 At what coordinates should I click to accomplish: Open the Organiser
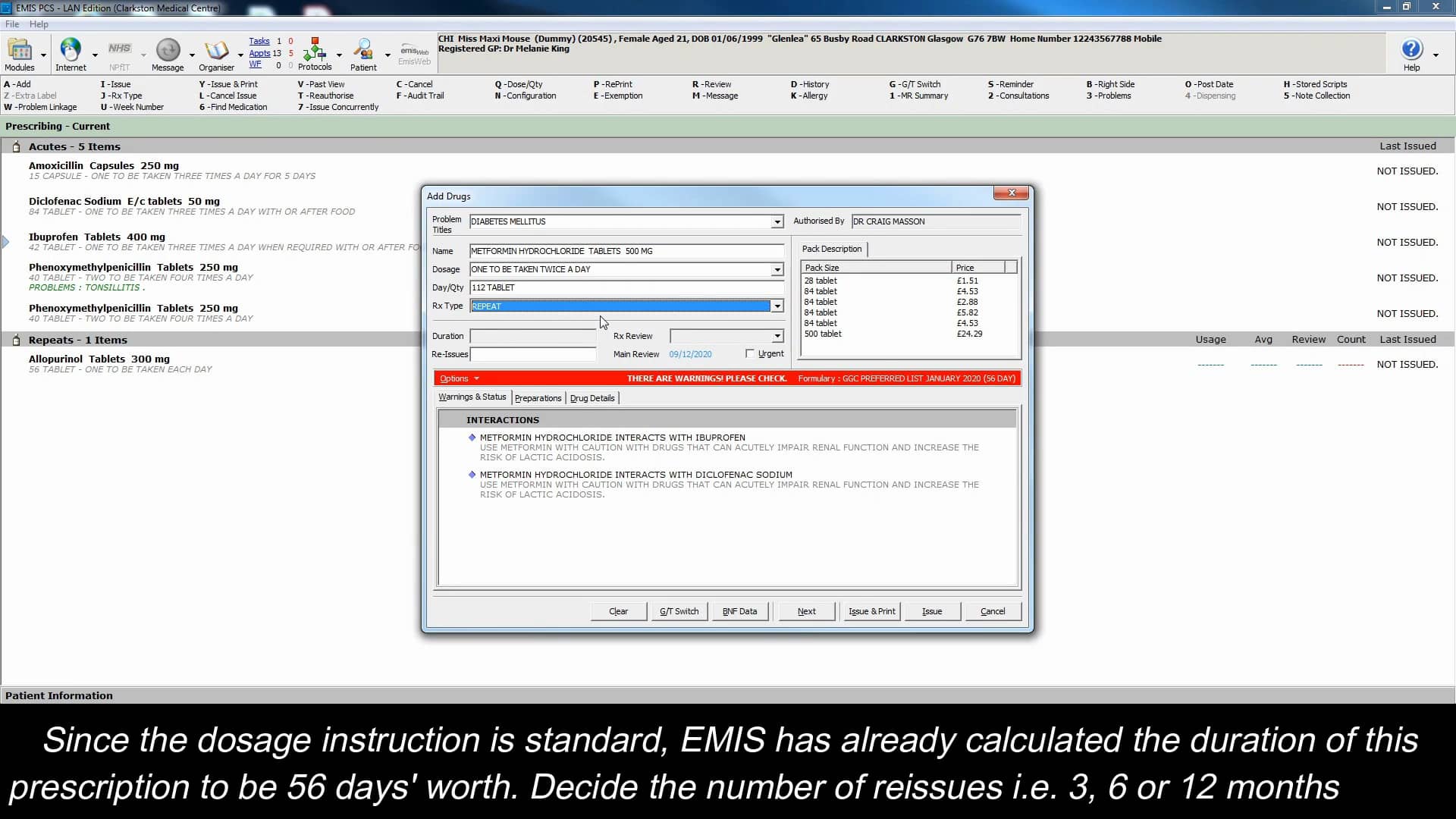(x=217, y=51)
